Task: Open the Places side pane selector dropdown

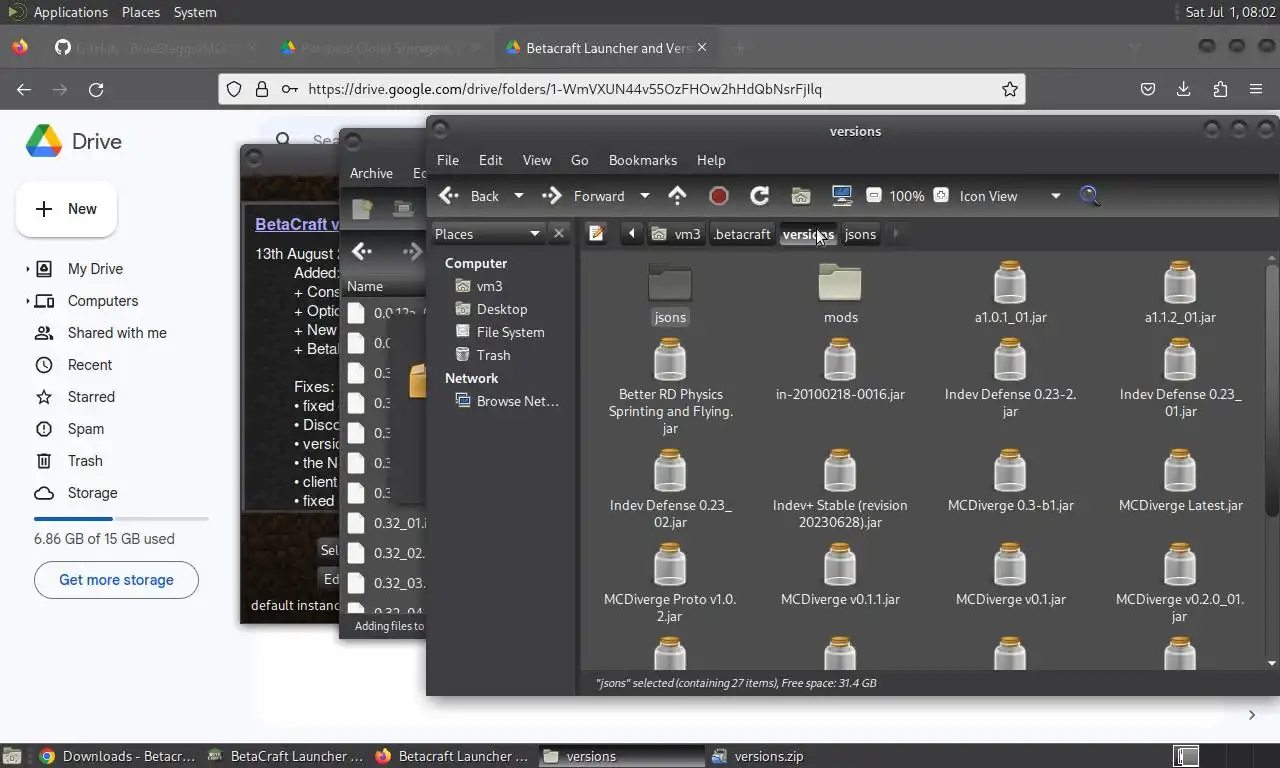Action: tap(488, 234)
